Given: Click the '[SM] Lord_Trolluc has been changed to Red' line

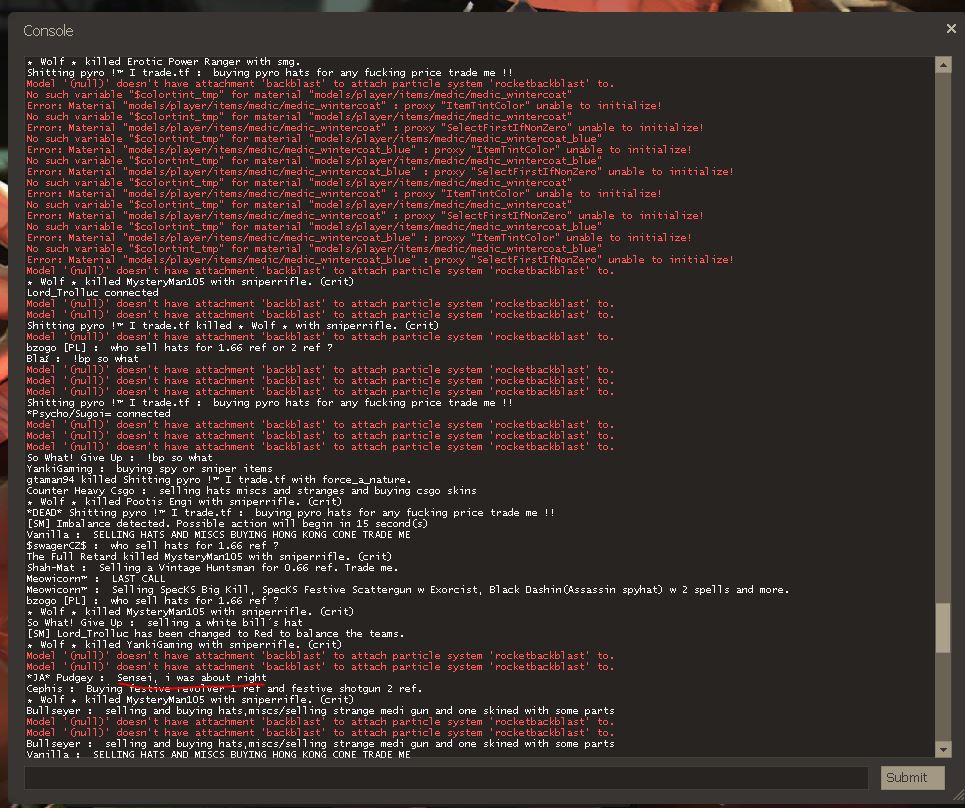Looking at the screenshot, I should click(215, 633).
